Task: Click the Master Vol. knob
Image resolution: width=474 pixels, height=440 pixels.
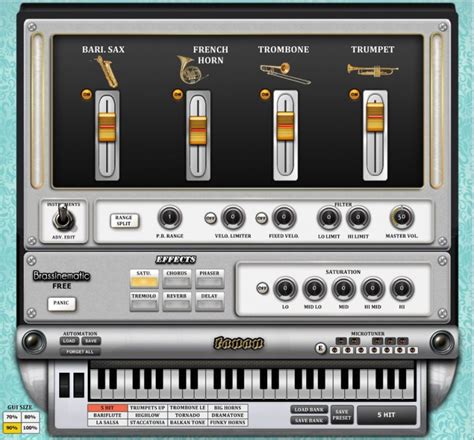Action: [x=402, y=217]
